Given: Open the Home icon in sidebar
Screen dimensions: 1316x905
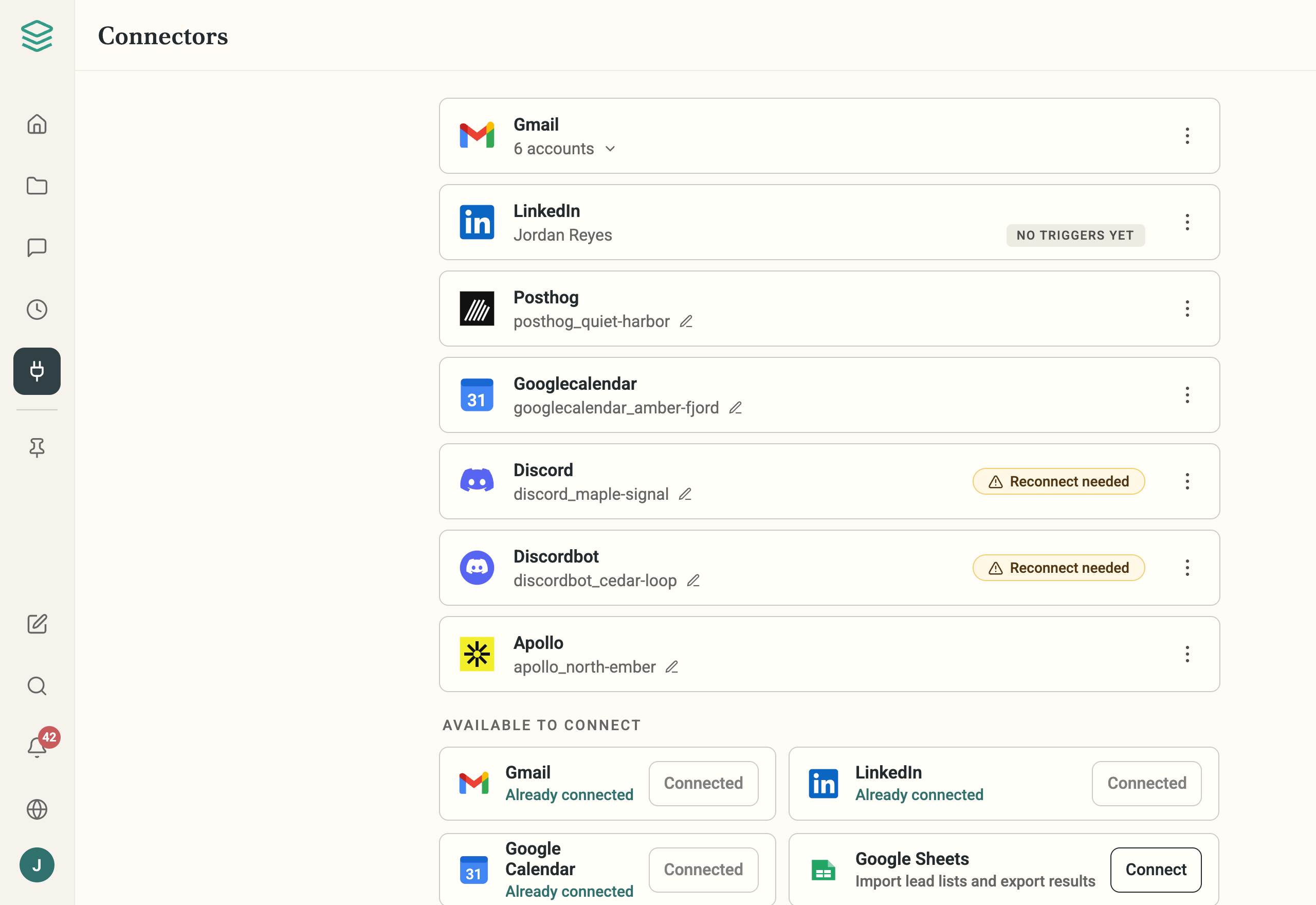Looking at the screenshot, I should pos(37,124).
